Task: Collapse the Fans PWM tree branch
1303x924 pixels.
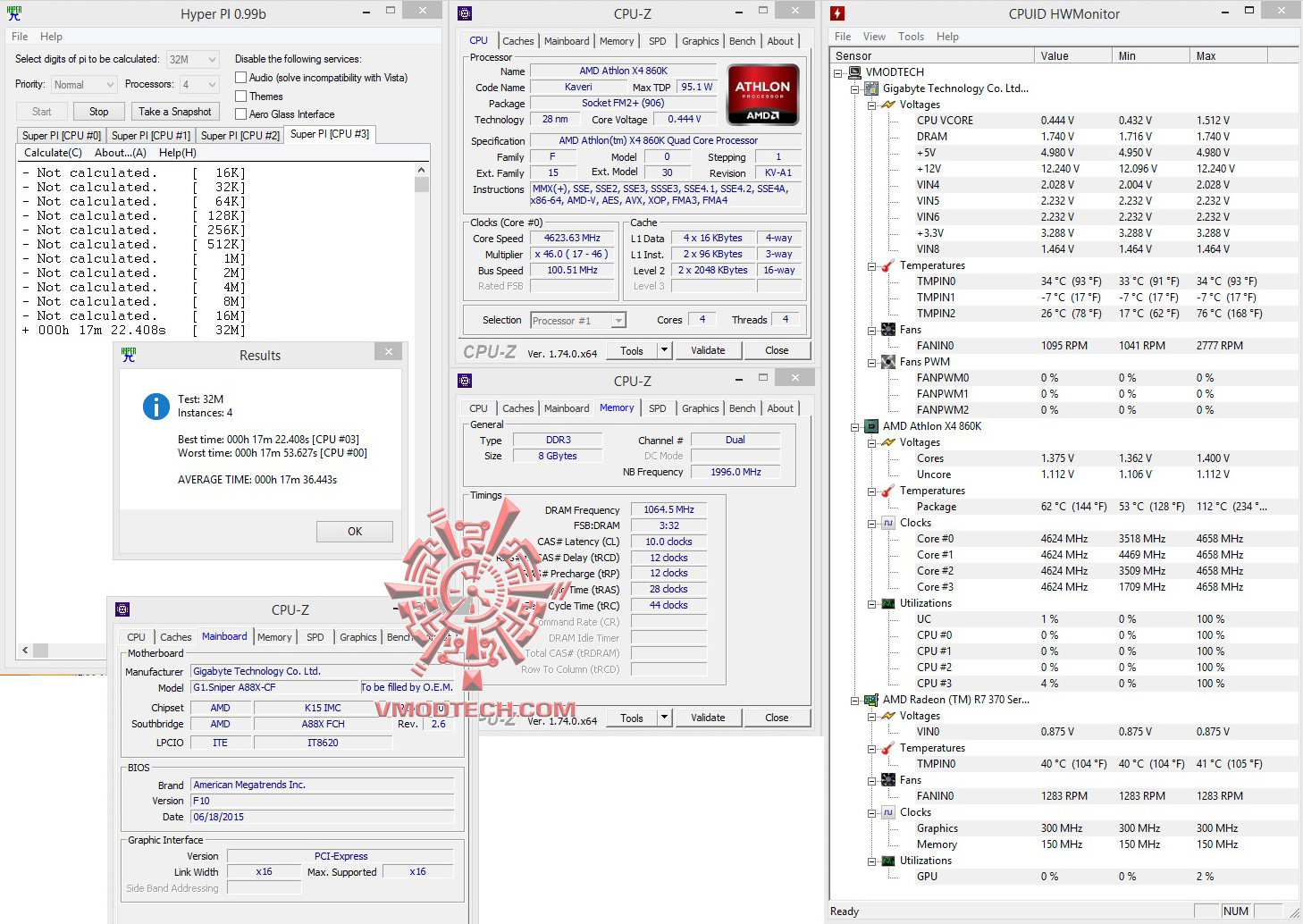Action: 872,362
